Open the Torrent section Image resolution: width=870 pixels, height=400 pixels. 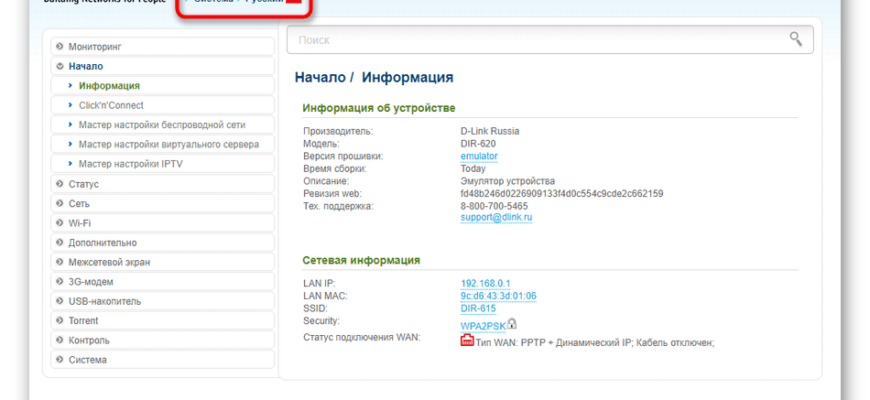(163, 321)
